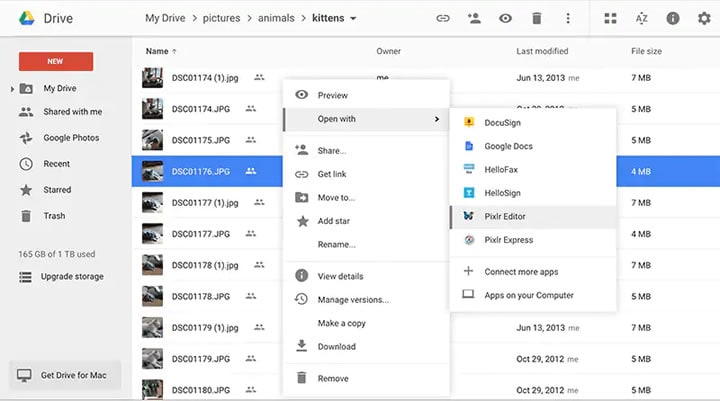Viewport: 720px width, 401px height.
Task: Select Download in the context menu
Action: pos(336,347)
